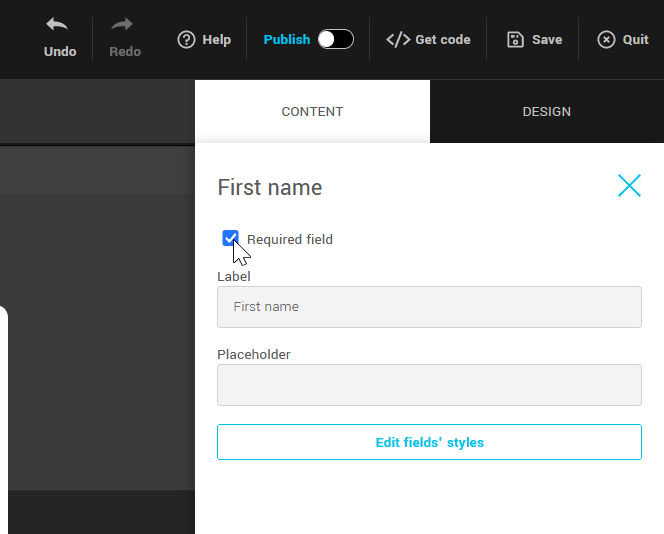Switch to the CONTENT tab
664x534 pixels.
[312, 112]
